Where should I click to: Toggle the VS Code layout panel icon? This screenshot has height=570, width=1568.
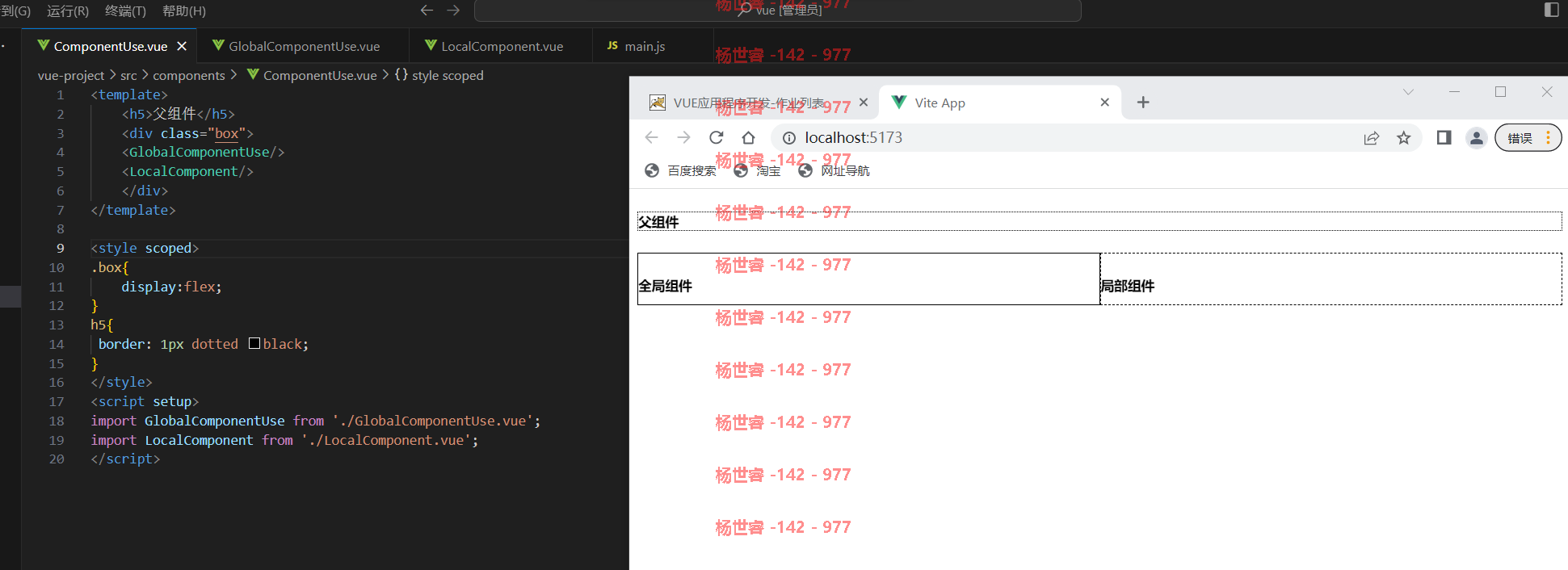tap(1551, 10)
